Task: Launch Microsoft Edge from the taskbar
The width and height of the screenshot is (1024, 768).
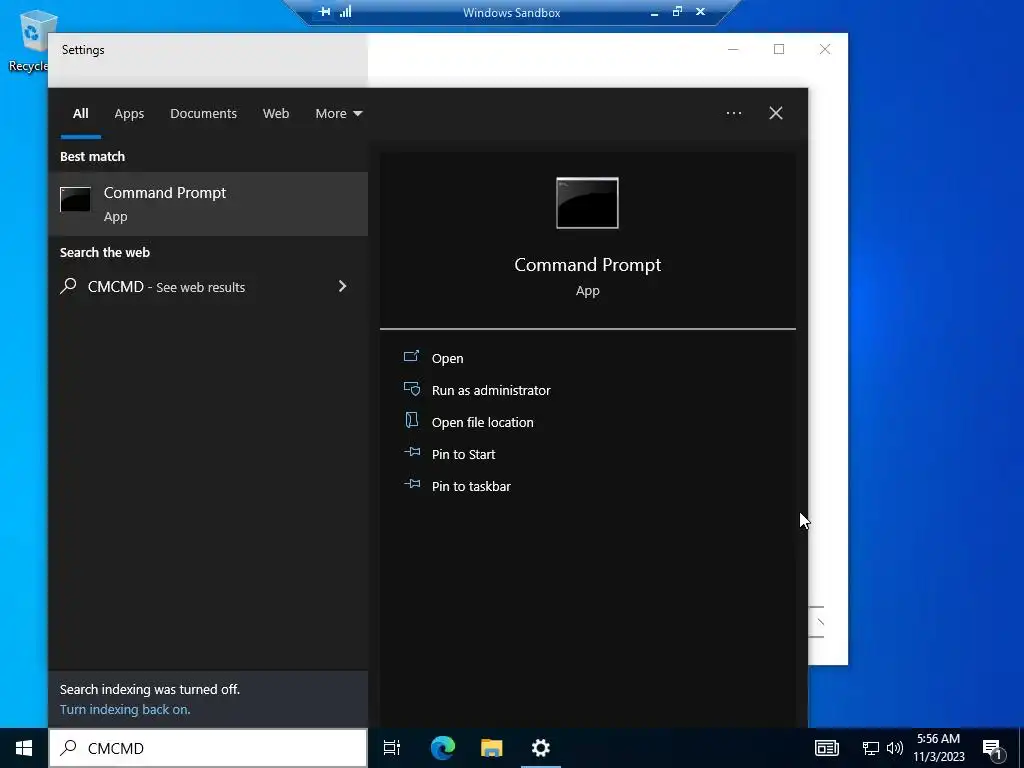Action: click(442, 748)
